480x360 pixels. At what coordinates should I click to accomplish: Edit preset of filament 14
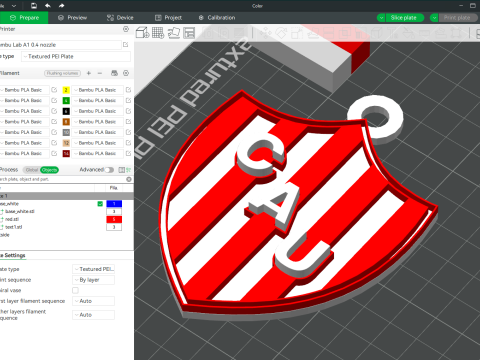tap(128, 153)
